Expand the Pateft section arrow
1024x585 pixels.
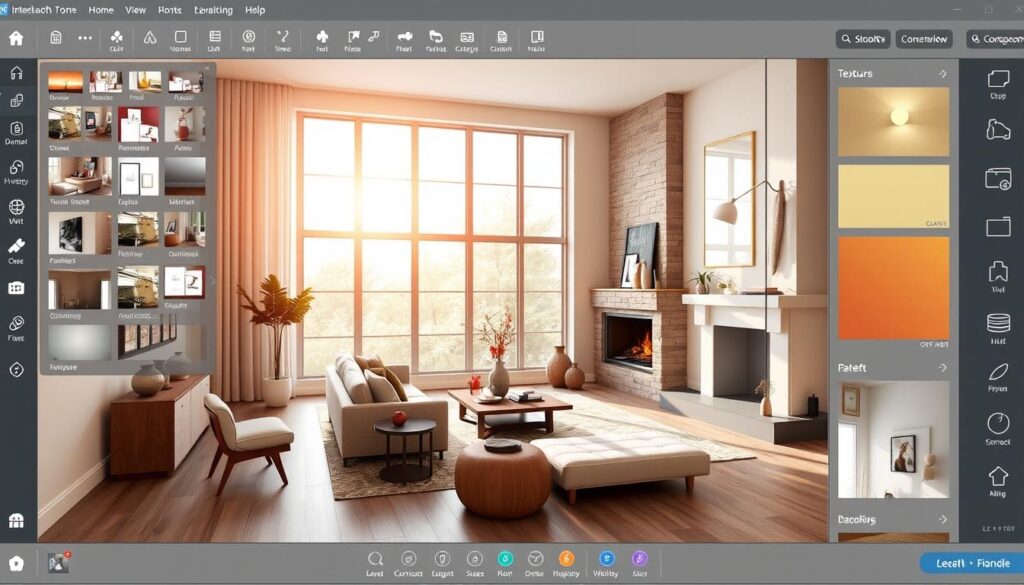[x=942, y=368]
